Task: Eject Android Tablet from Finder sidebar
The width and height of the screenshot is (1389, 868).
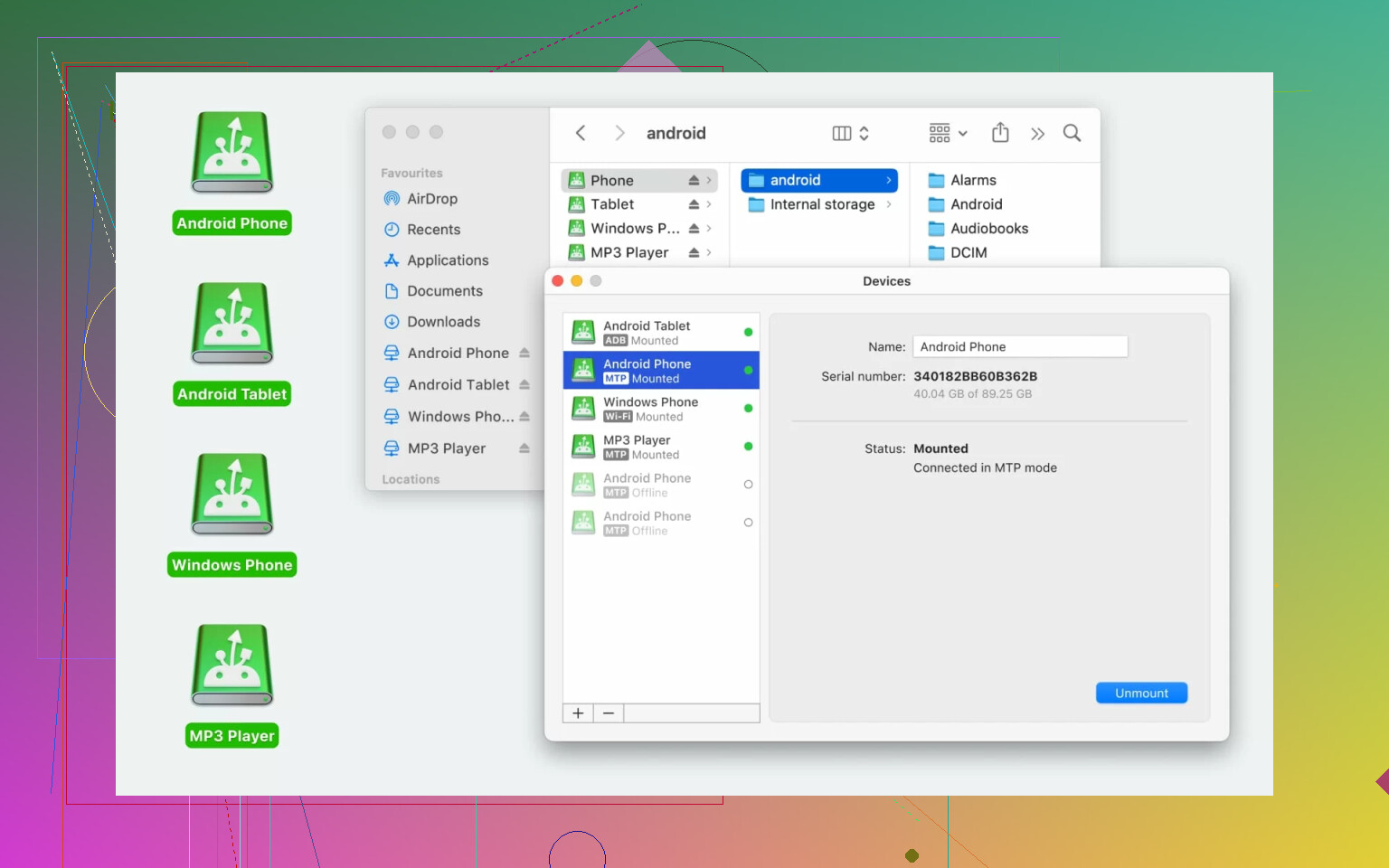Action: pos(524,385)
